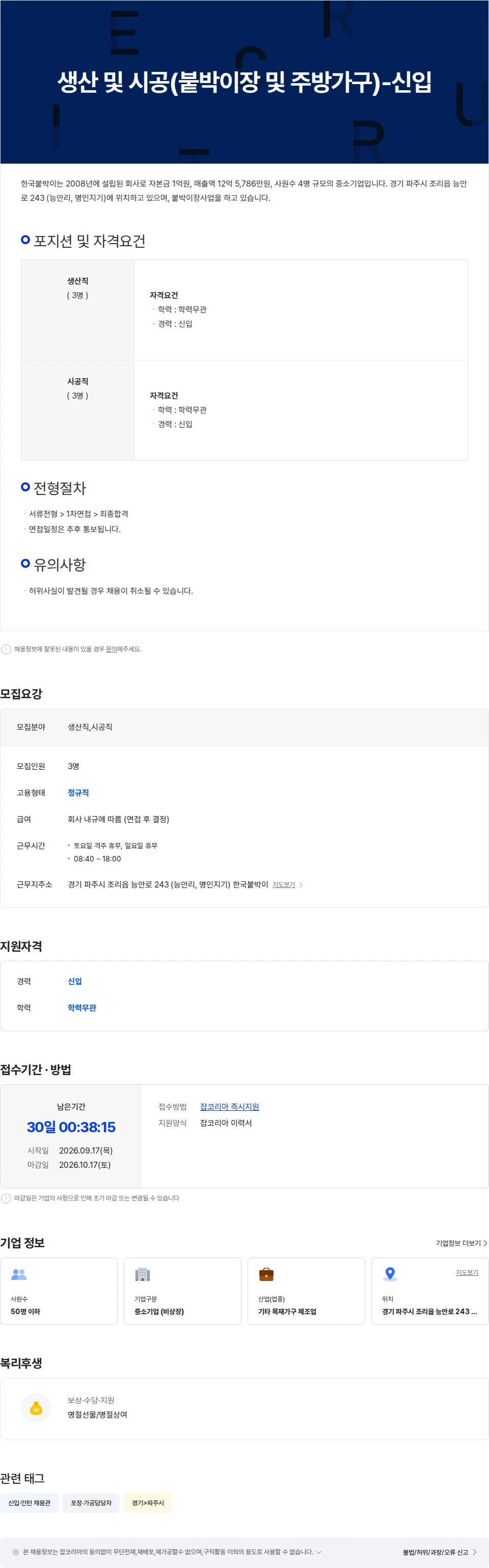Image resolution: width=489 pixels, height=1568 pixels.
Task: Click 정규직 employment type
Action: (x=78, y=793)
